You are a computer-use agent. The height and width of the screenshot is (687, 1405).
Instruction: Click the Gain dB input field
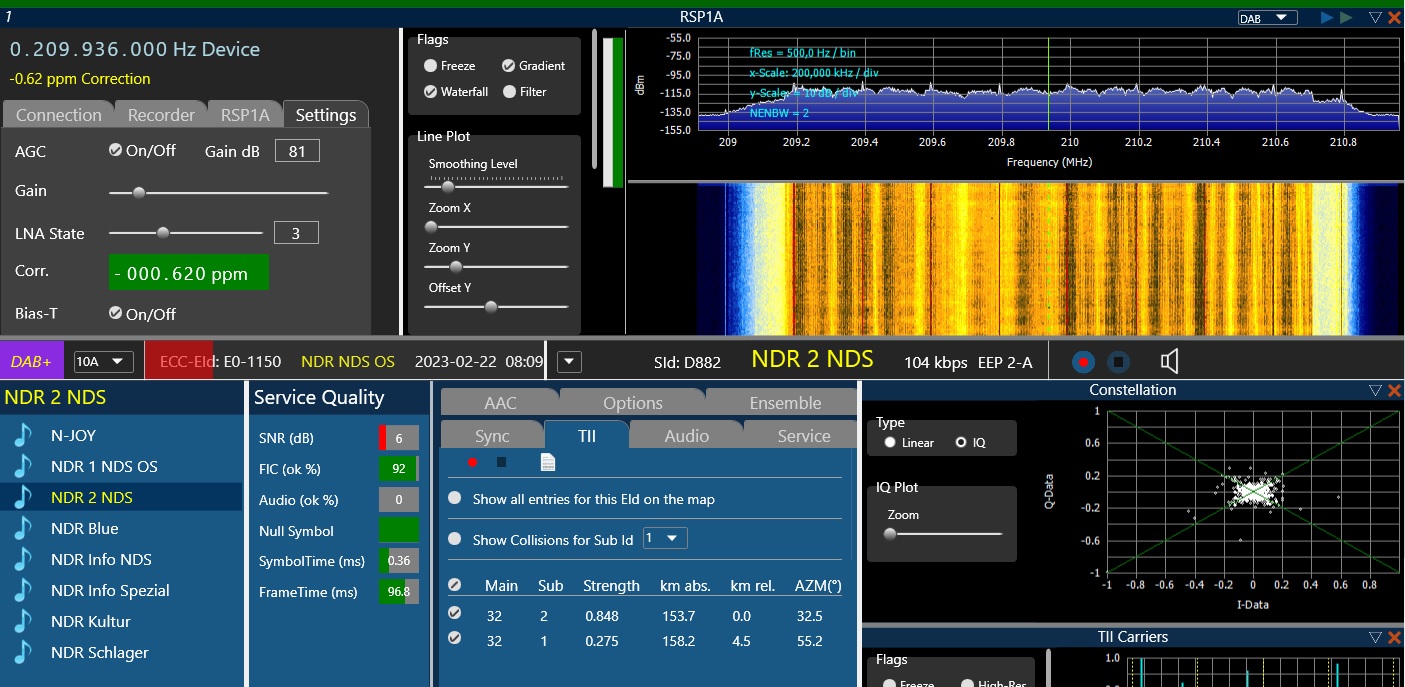297,151
